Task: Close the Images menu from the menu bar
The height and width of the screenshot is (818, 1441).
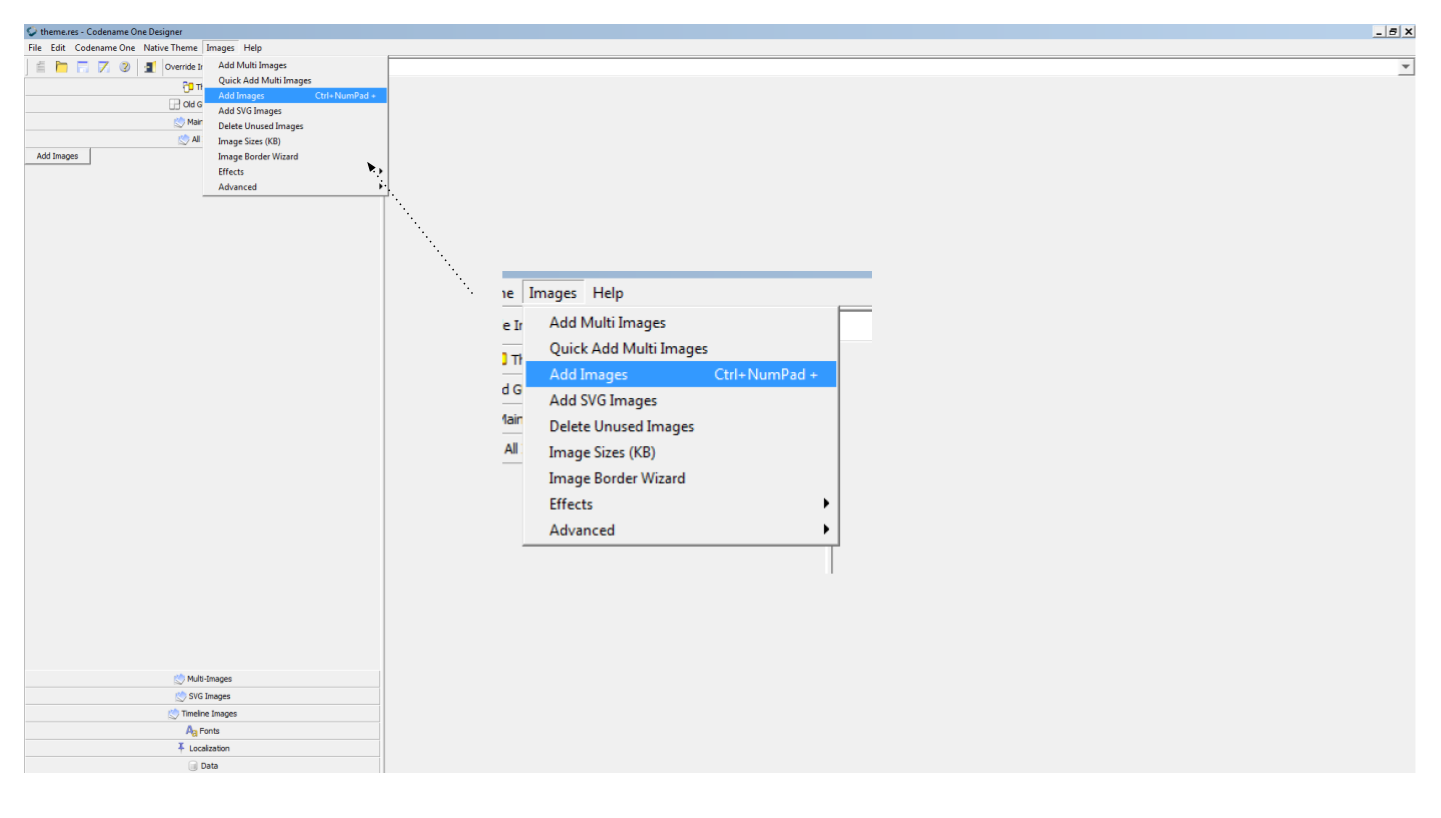Action: [220, 48]
